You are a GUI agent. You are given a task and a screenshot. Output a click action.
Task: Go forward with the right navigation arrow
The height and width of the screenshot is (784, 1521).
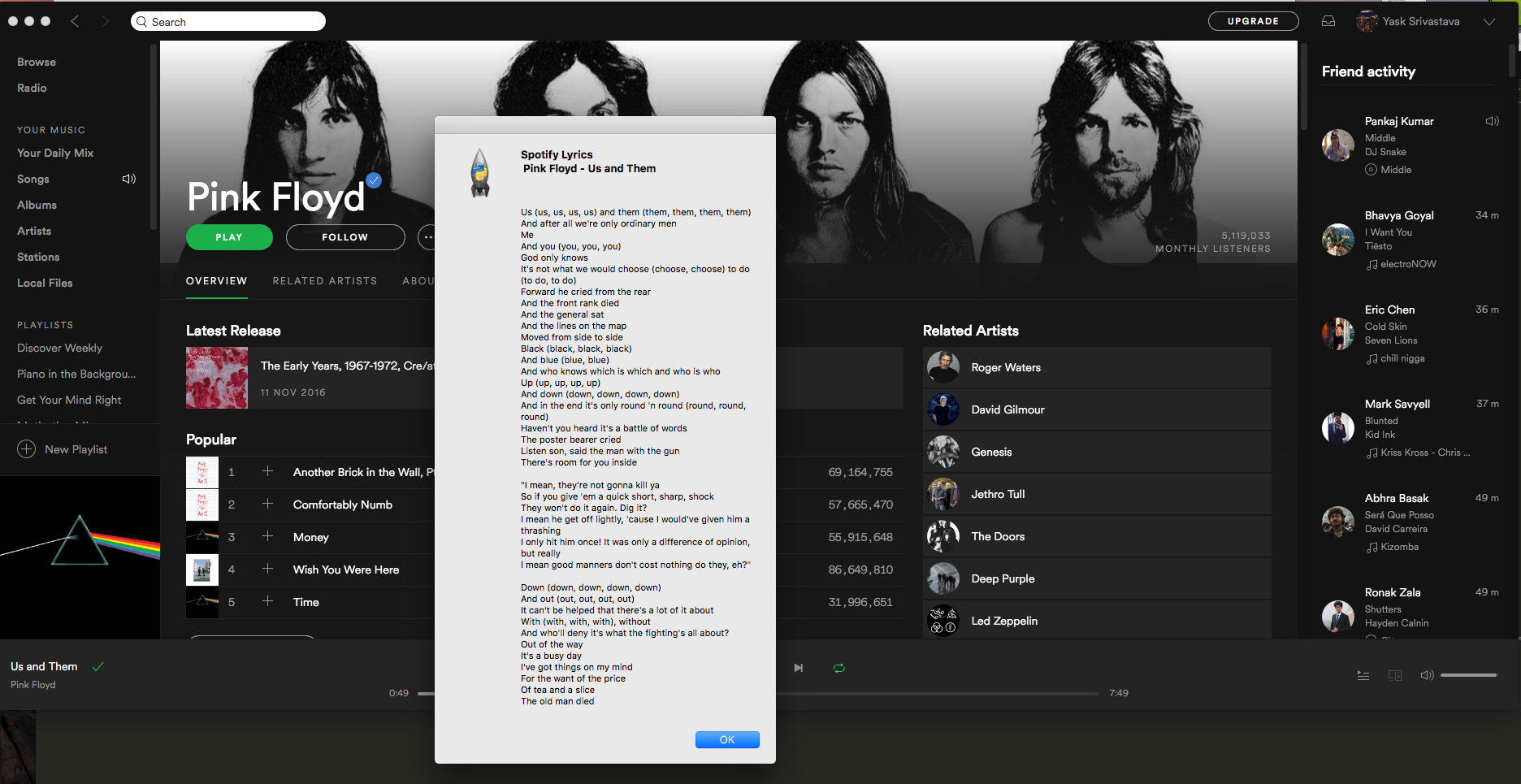105,21
